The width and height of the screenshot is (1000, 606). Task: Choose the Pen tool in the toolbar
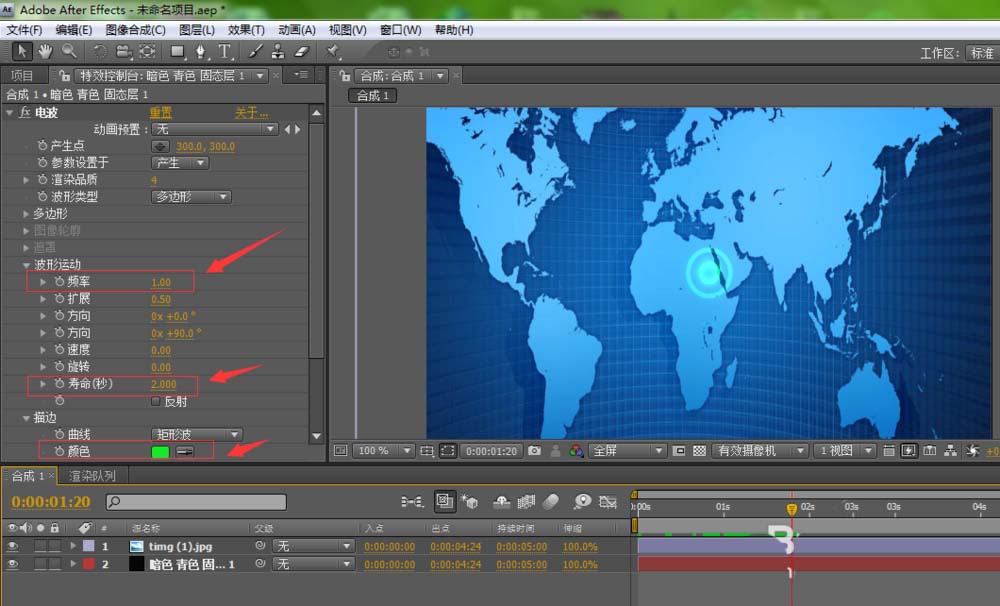tap(202, 51)
